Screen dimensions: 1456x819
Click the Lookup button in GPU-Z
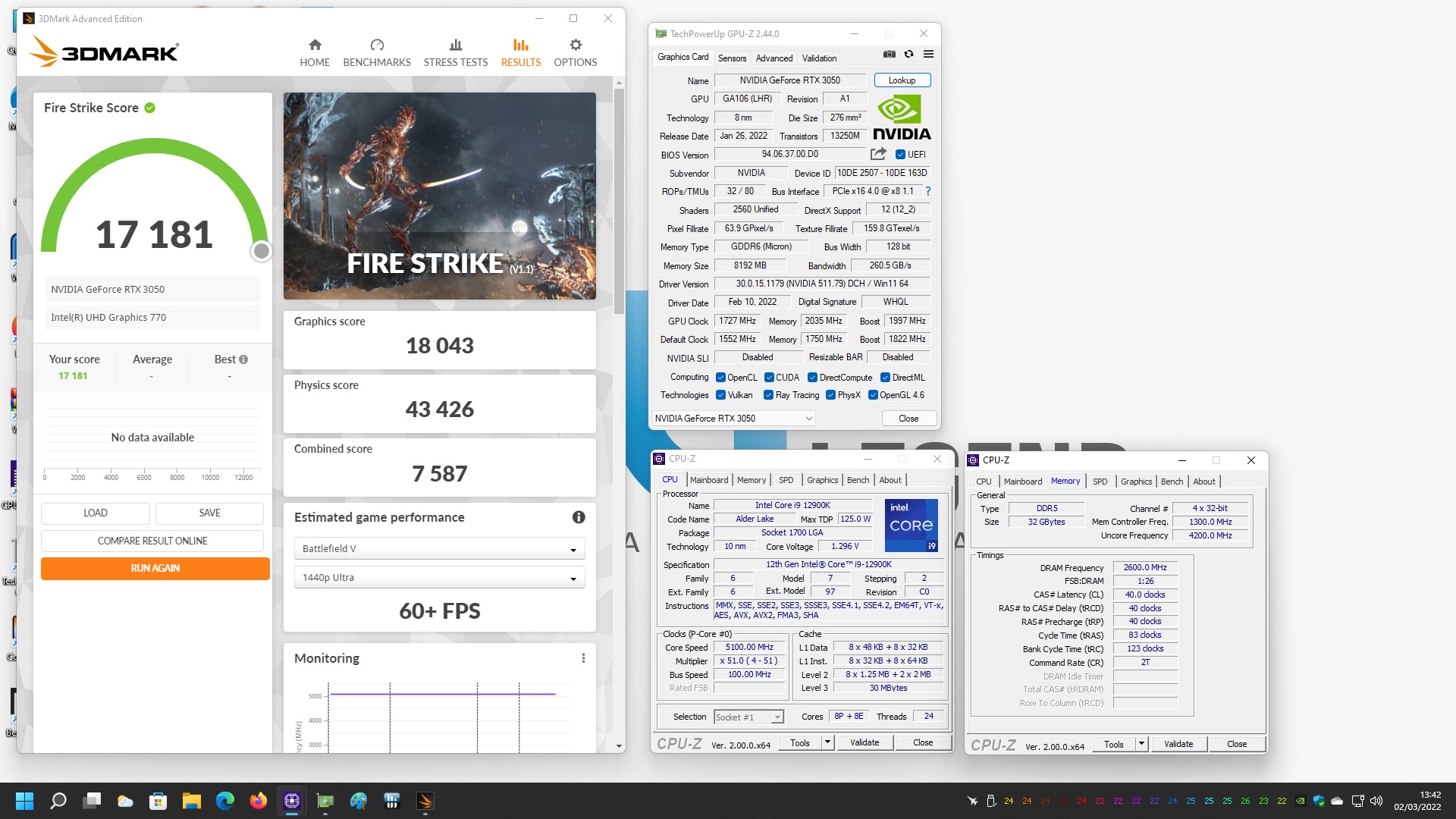click(x=902, y=80)
